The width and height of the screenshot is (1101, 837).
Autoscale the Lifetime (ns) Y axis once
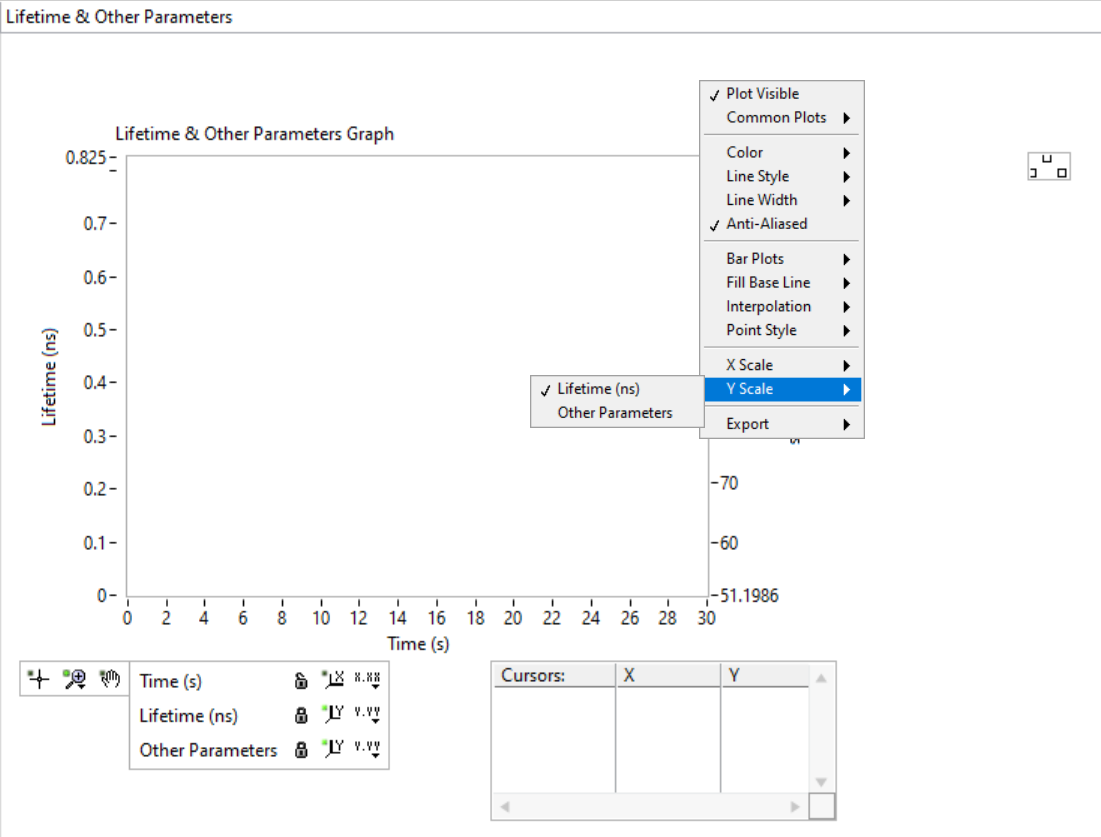(x=333, y=713)
